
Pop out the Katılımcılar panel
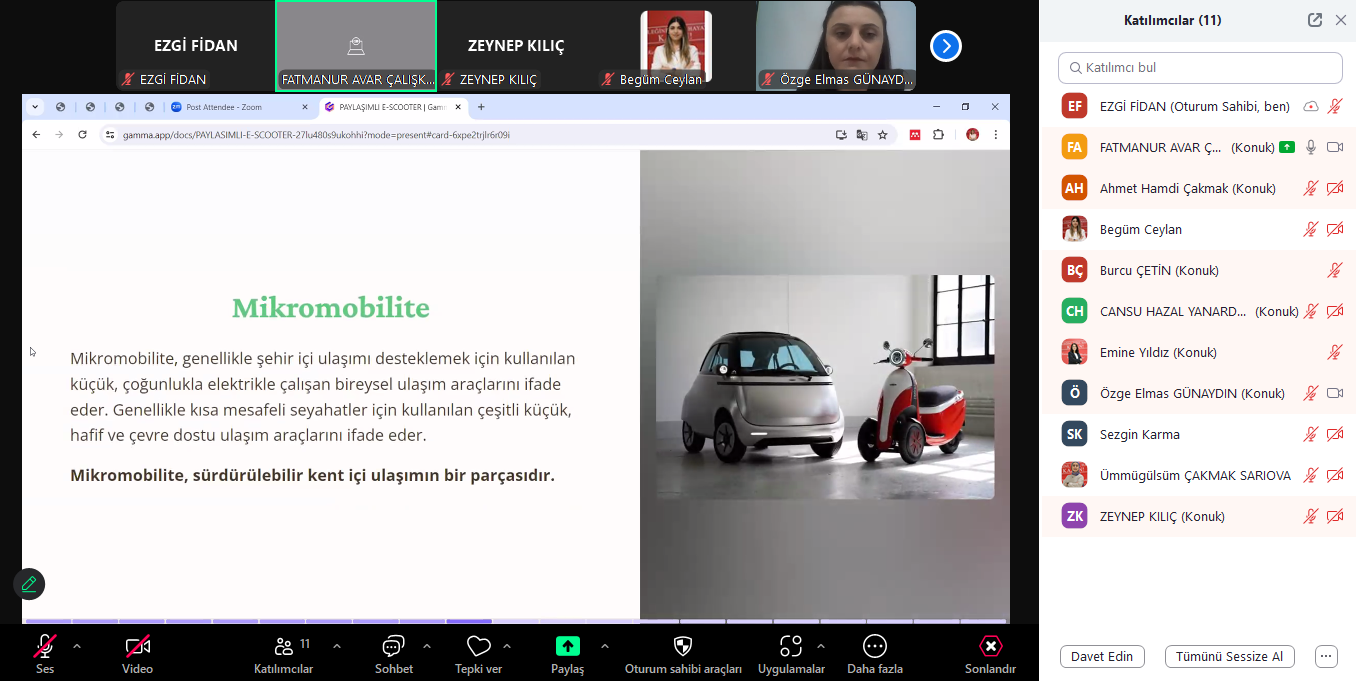coord(1315,20)
